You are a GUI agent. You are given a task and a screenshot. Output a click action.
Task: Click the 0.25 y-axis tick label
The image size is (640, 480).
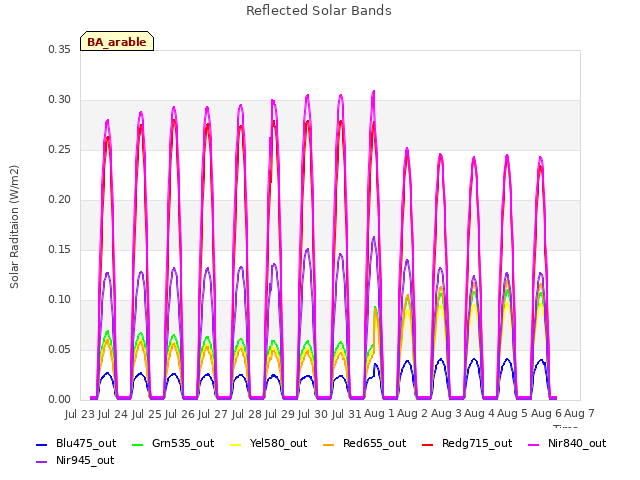[60, 149]
